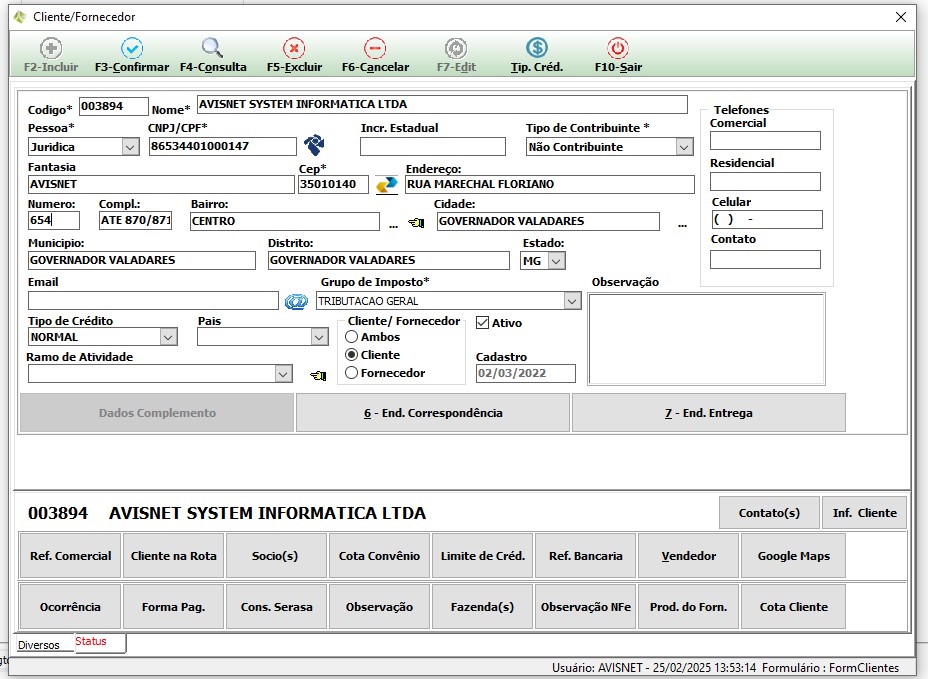This screenshot has height=679, width=928.
Task: Open the 7 - End. Entrega tab
Action: coord(708,412)
